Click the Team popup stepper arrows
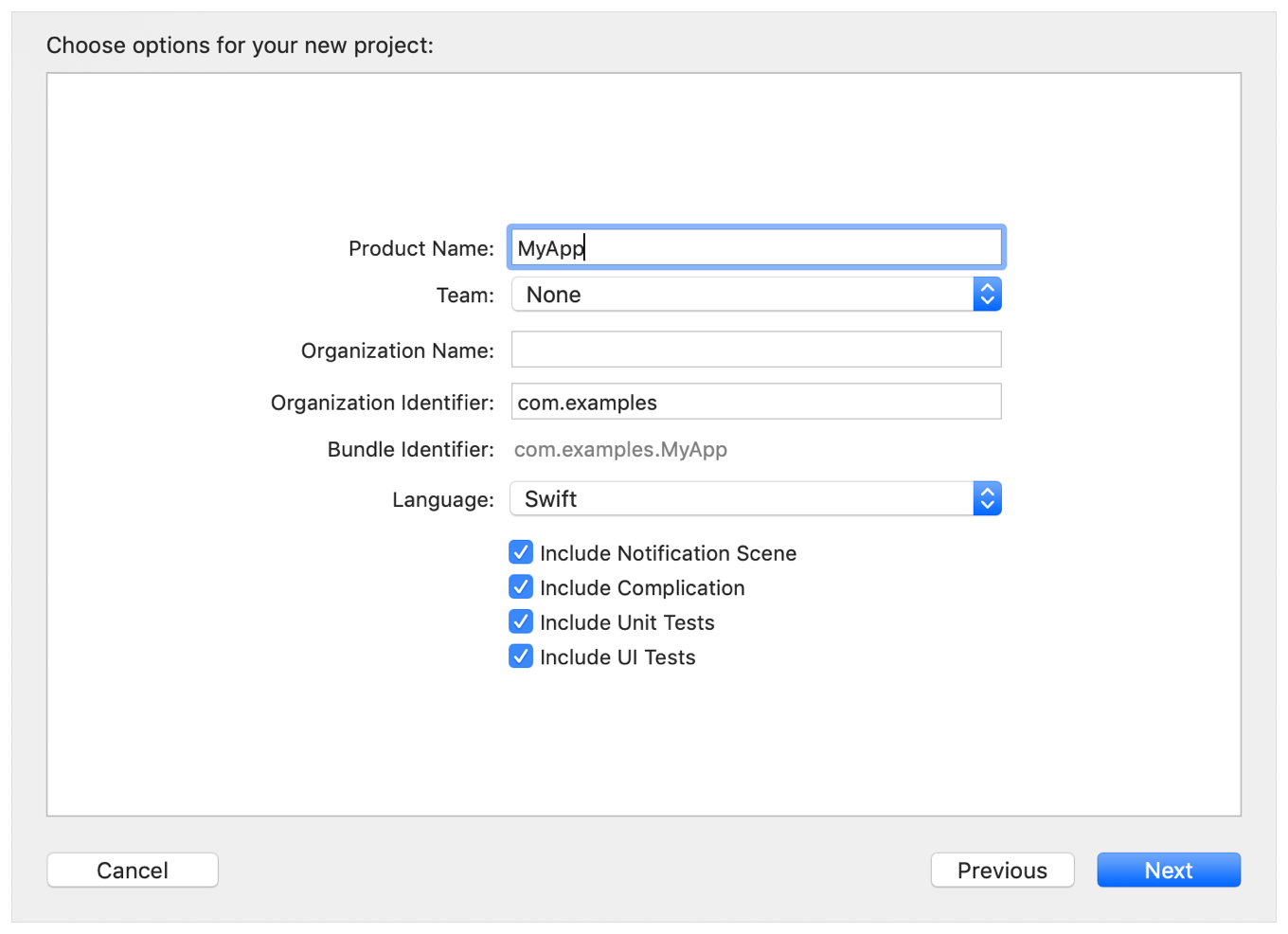The height and width of the screenshot is (934, 1288). (x=987, y=295)
